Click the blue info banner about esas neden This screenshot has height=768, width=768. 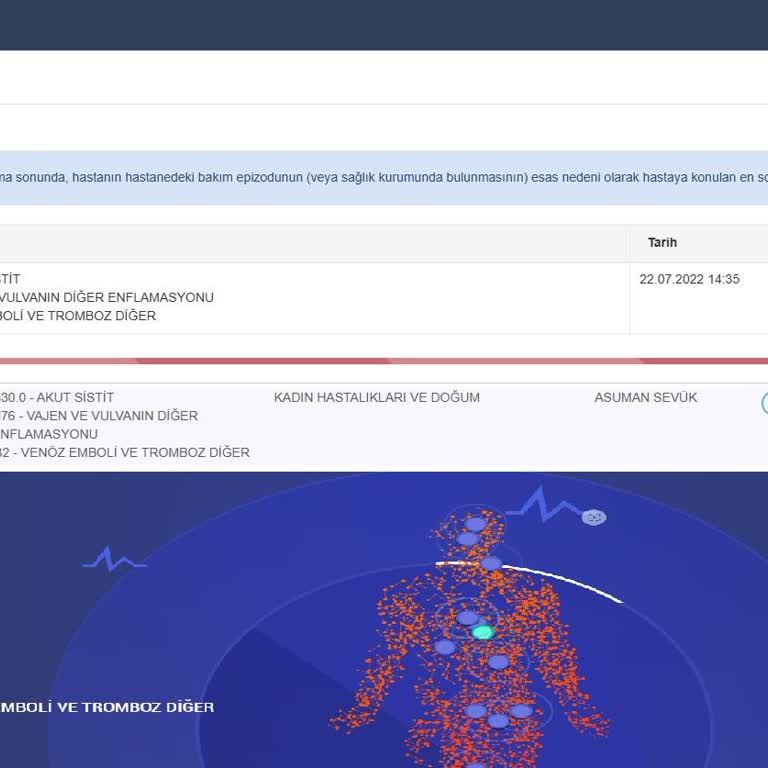pos(384,178)
